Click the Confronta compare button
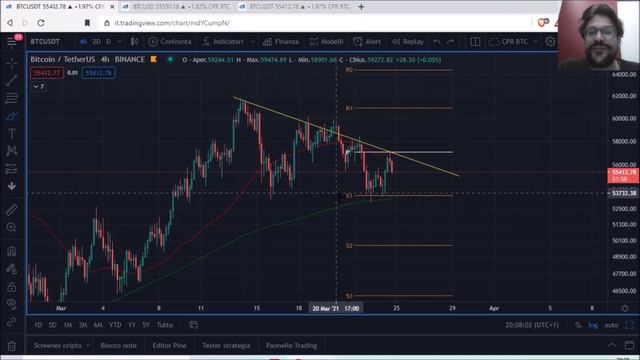The image size is (640, 360). click(170, 42)
